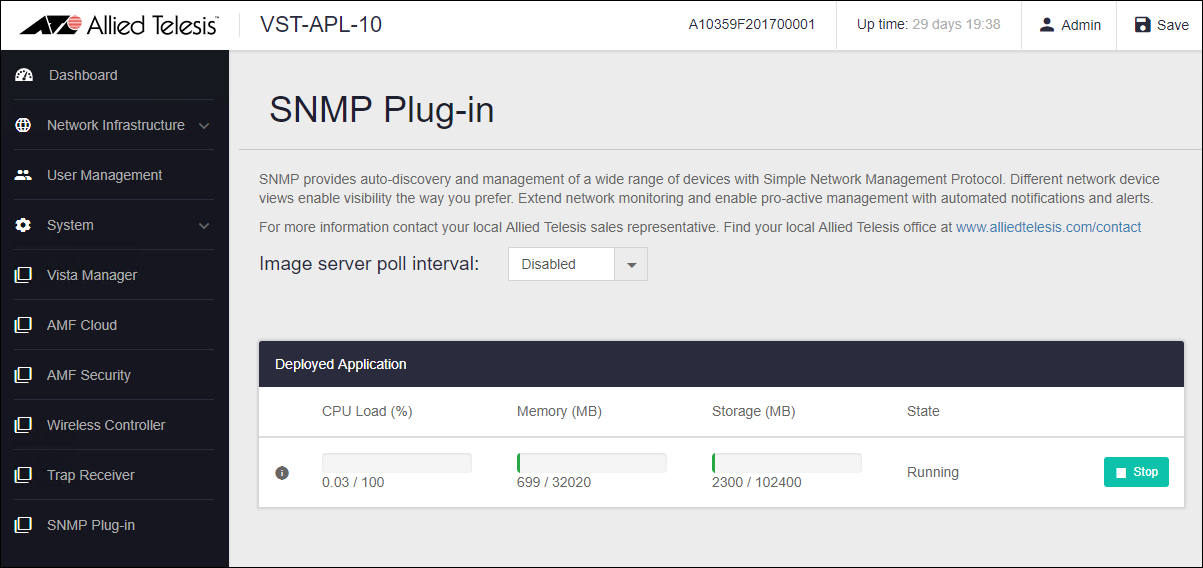Click the Wireless Controller app icon
The image size is (1203, 568).
click(23, 425)
